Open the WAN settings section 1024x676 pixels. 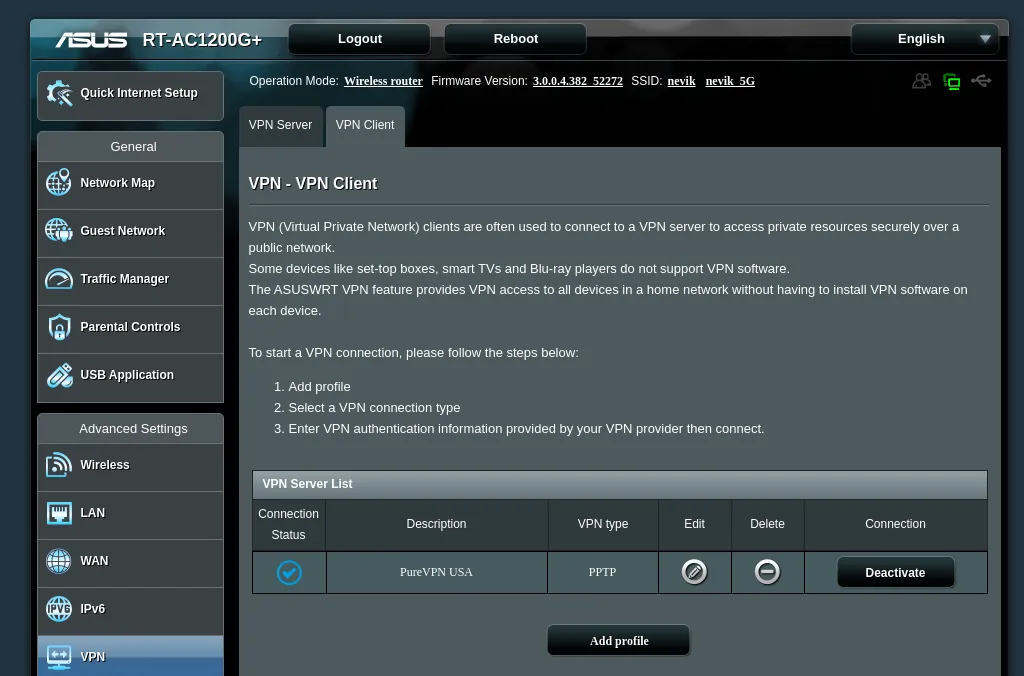pyautogui.click(x=93, y=560)
